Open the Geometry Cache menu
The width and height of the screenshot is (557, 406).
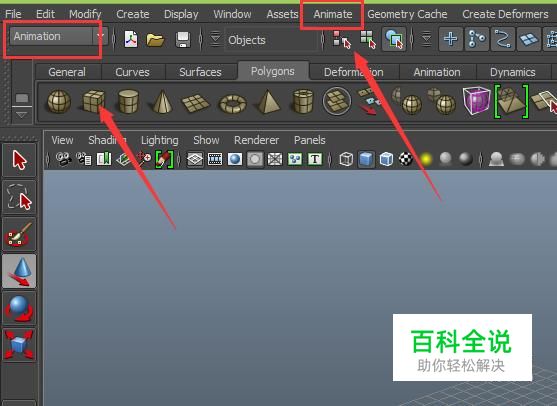[407, 14]
